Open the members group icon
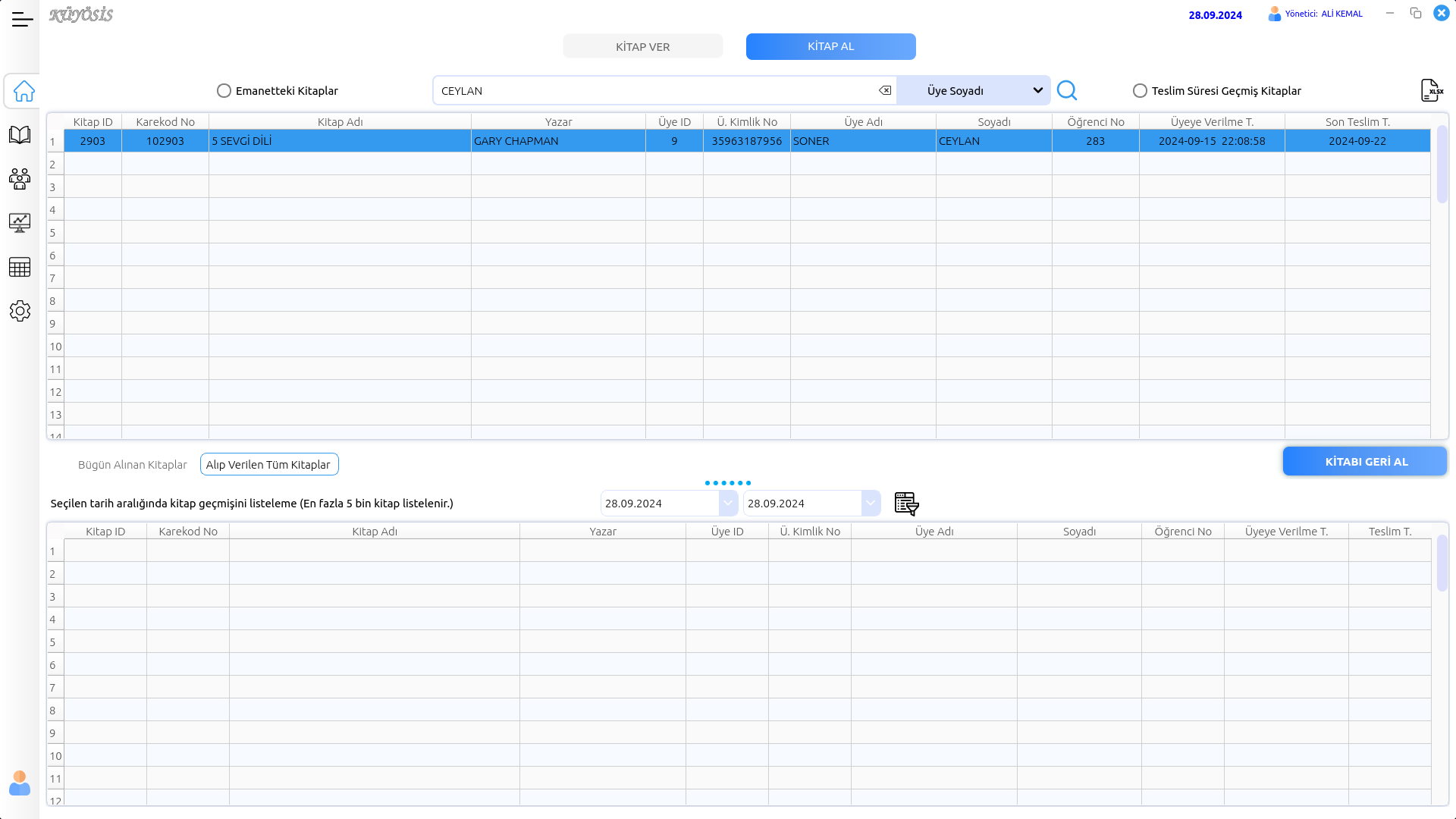 point(20,179)
